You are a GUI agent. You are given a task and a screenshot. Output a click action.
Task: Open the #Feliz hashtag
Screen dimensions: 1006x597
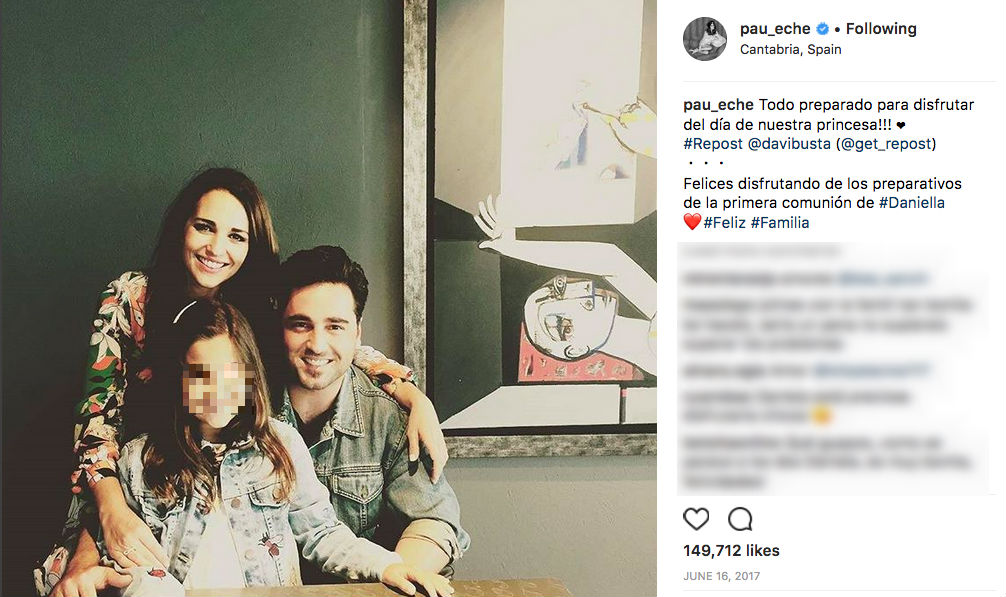[724, 223]
